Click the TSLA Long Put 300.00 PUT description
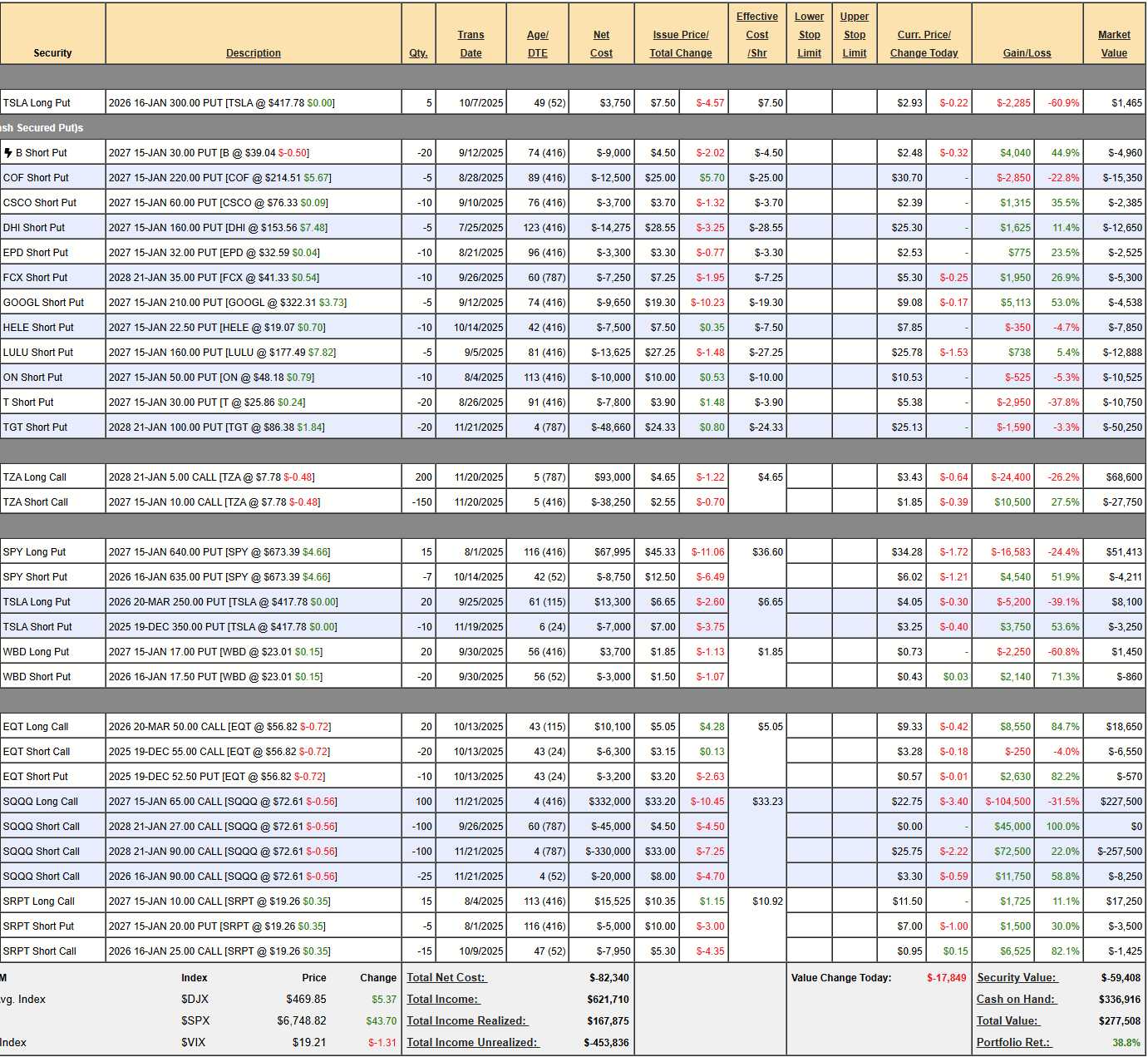The image size is (1148, 1057). (221, 103)
